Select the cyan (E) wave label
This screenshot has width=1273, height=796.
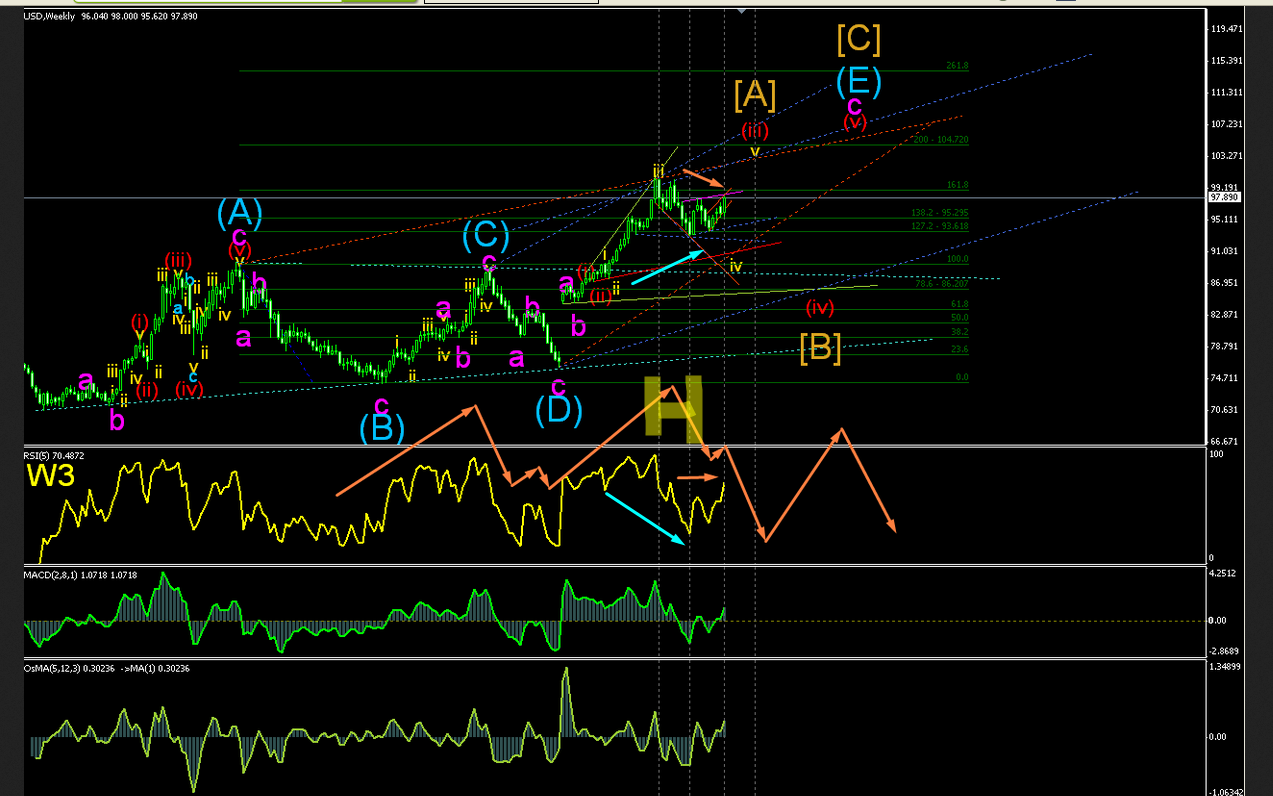point(859,81)
